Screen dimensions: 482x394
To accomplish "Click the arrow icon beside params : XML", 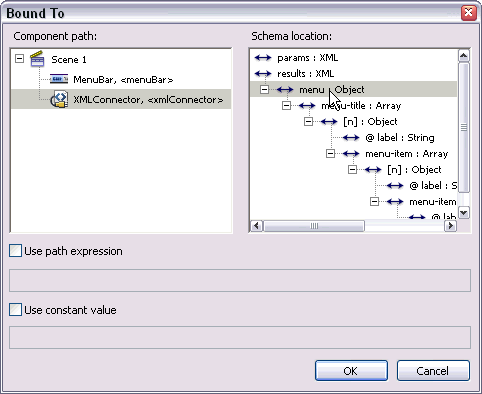I will (x=263, y=58).
